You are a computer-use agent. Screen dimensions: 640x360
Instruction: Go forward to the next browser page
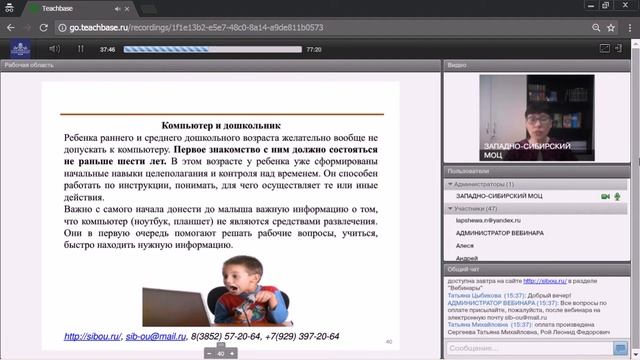27,28
